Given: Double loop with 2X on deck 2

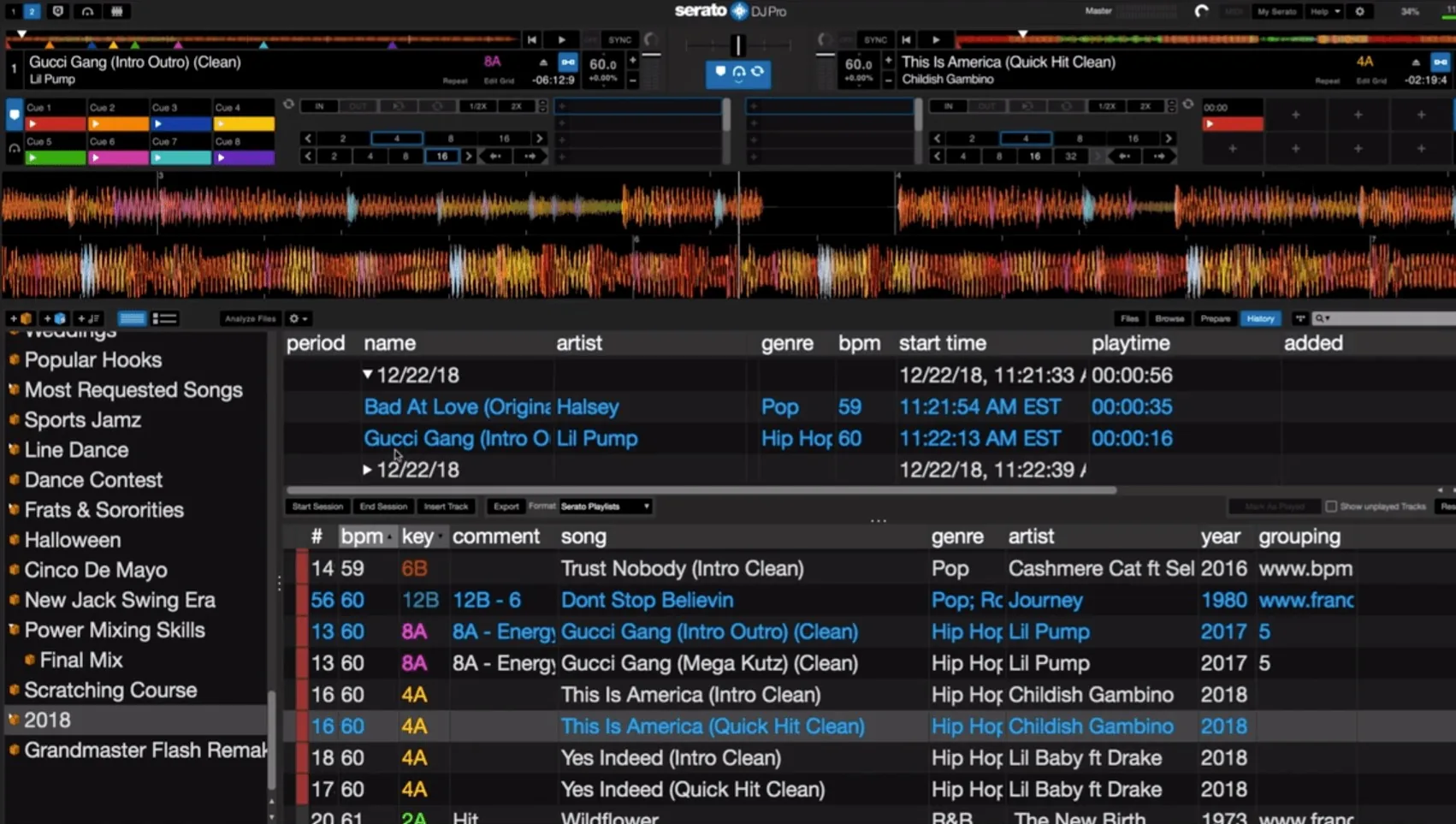Looking at the screenshot, I should point(1145,106).
